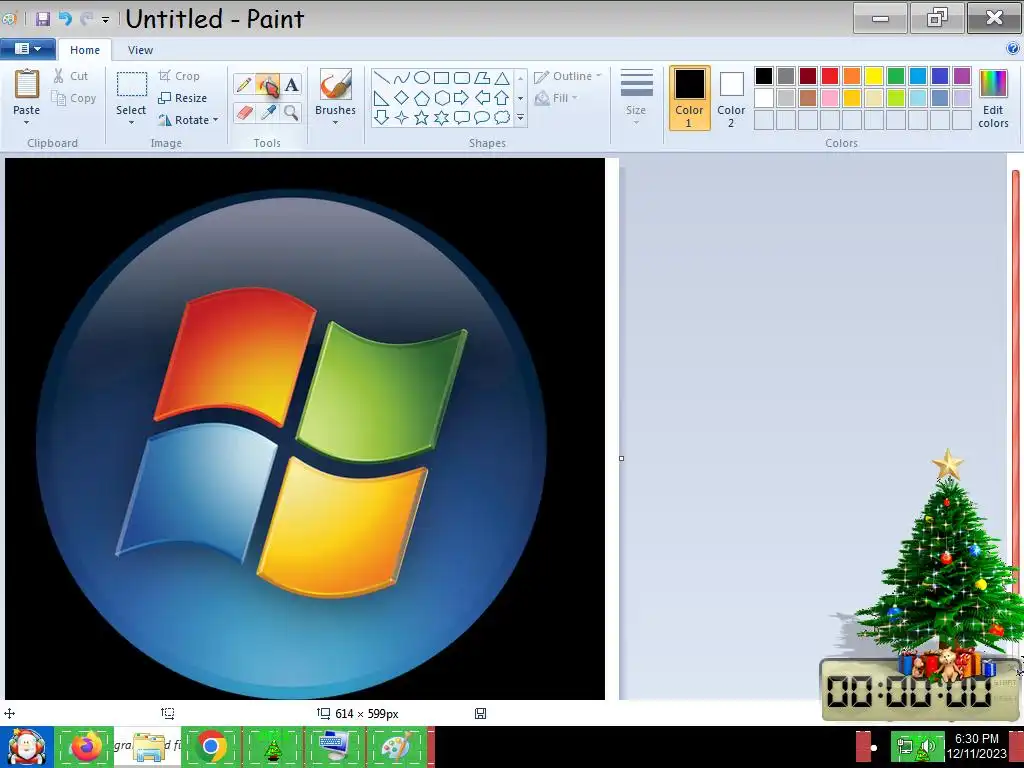Open Chrome from the taskbar
This screenshot has width=1024, height=768.
[x=211, y=746]
